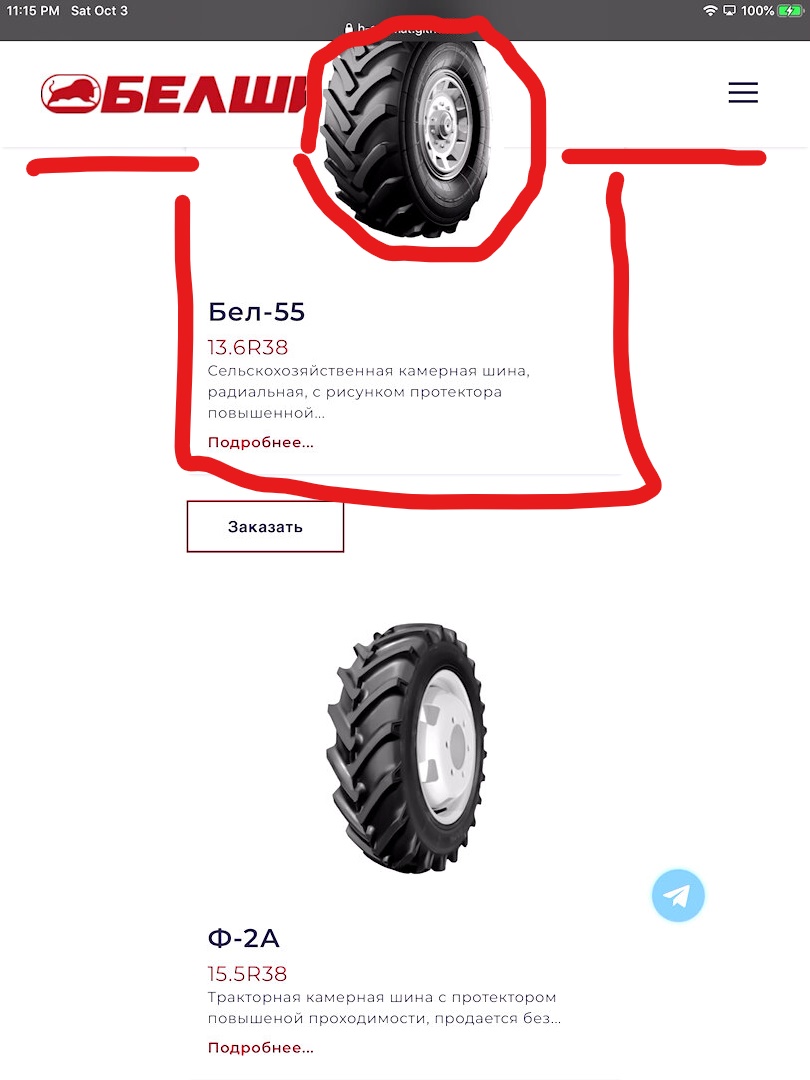Viewport: 810px width, 1080px height.
Task: Click the Ф-2А product title
Action: click(243, 937)
